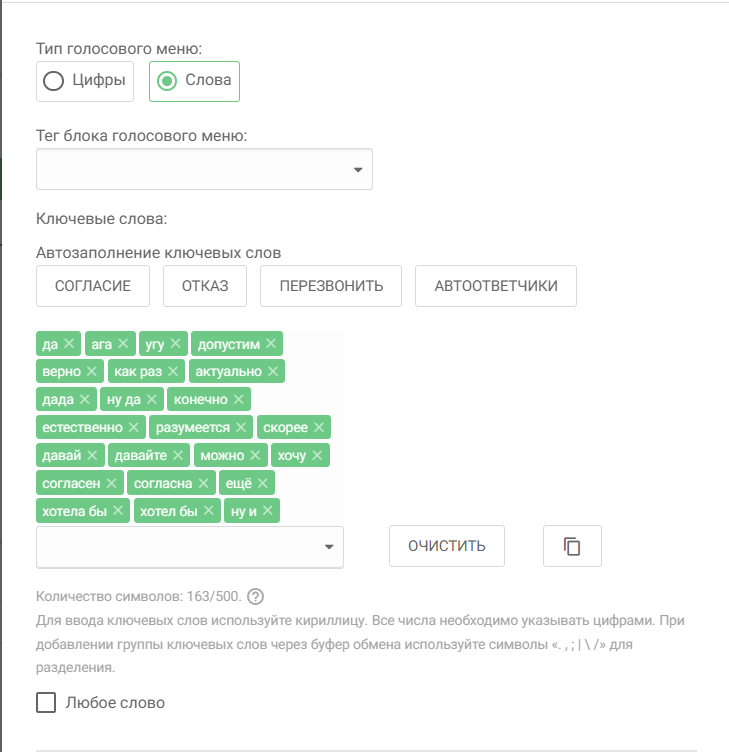Open the keywords input dropdown arrow
The image size is (729, 752).
pos(329,547)
